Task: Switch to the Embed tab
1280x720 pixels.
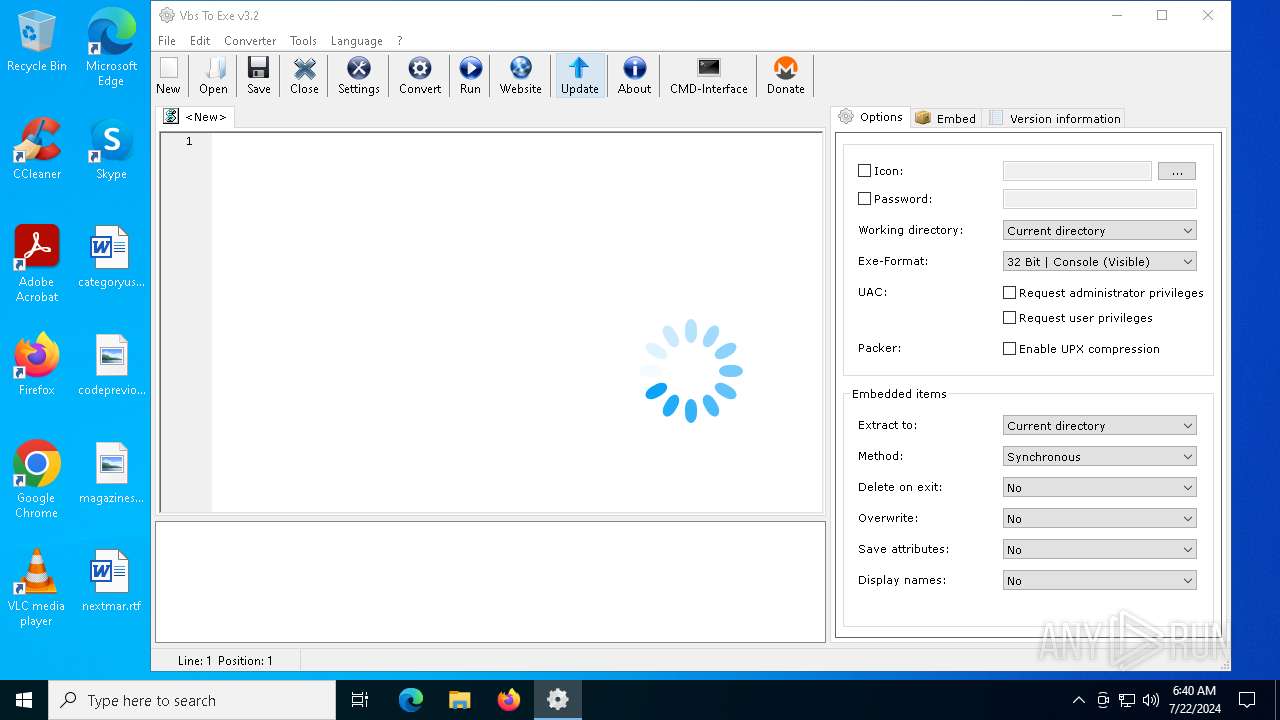Action: pyautogui.click(x=945, y=118)
